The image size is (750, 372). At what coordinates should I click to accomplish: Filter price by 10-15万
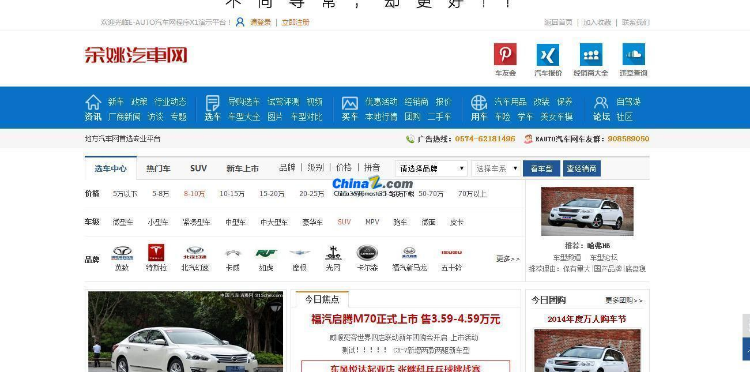pos(232,194)
